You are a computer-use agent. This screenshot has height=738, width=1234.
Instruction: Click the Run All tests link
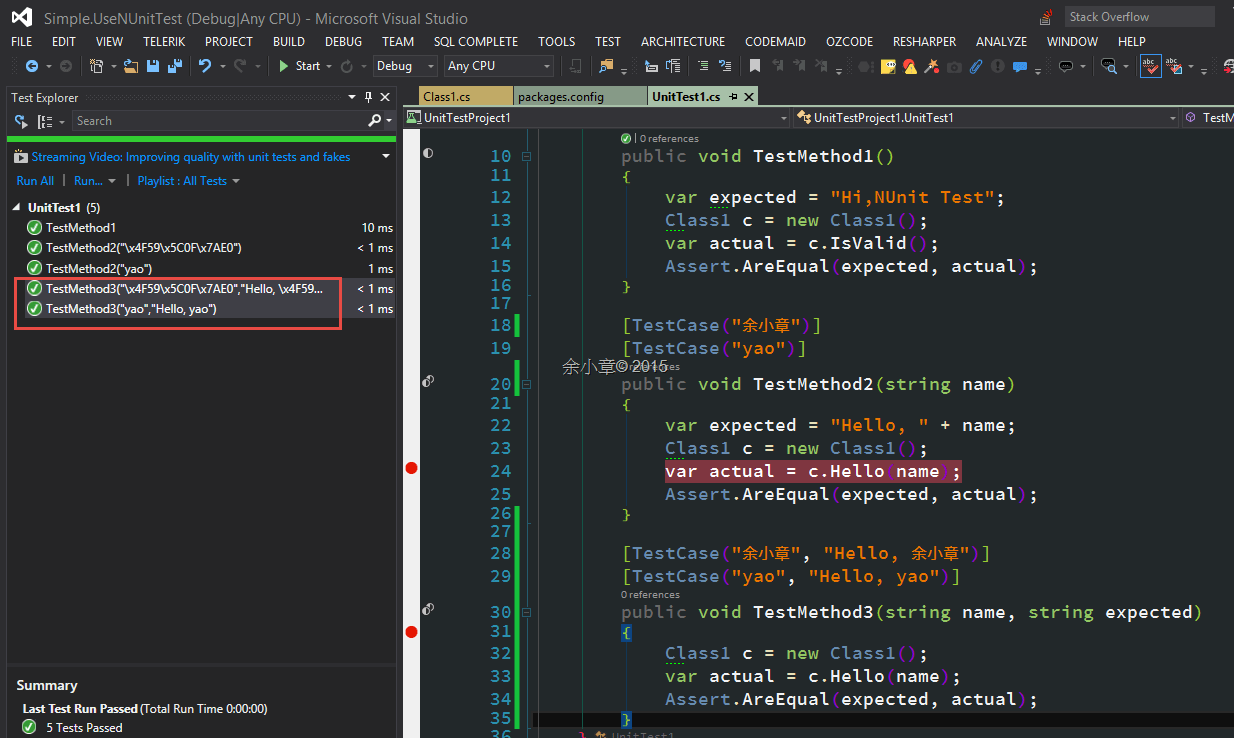35,181
